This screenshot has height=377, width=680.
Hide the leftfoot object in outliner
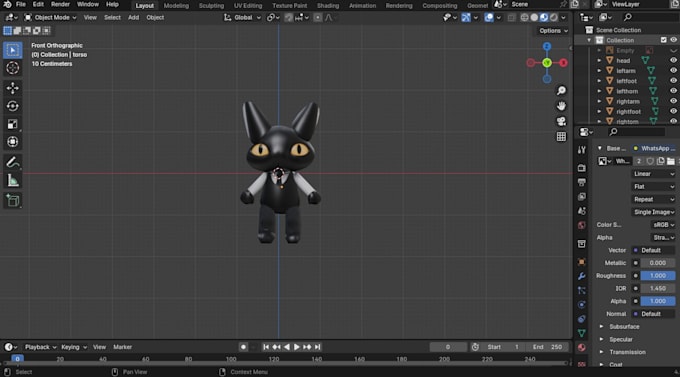tap(673, 81)
